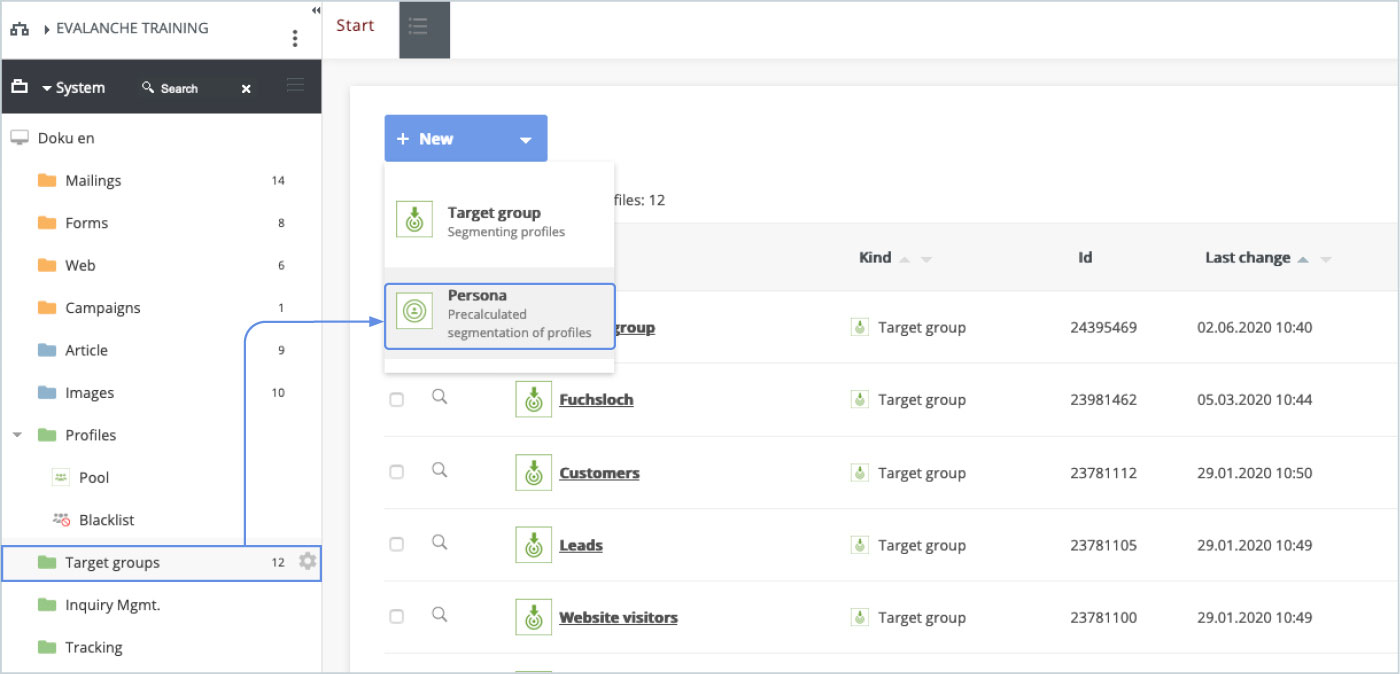Click the magnifier icon in Fuchsloch row
Image resolution: width=1400 pixels, height=674 pixels.
point(439,398)
